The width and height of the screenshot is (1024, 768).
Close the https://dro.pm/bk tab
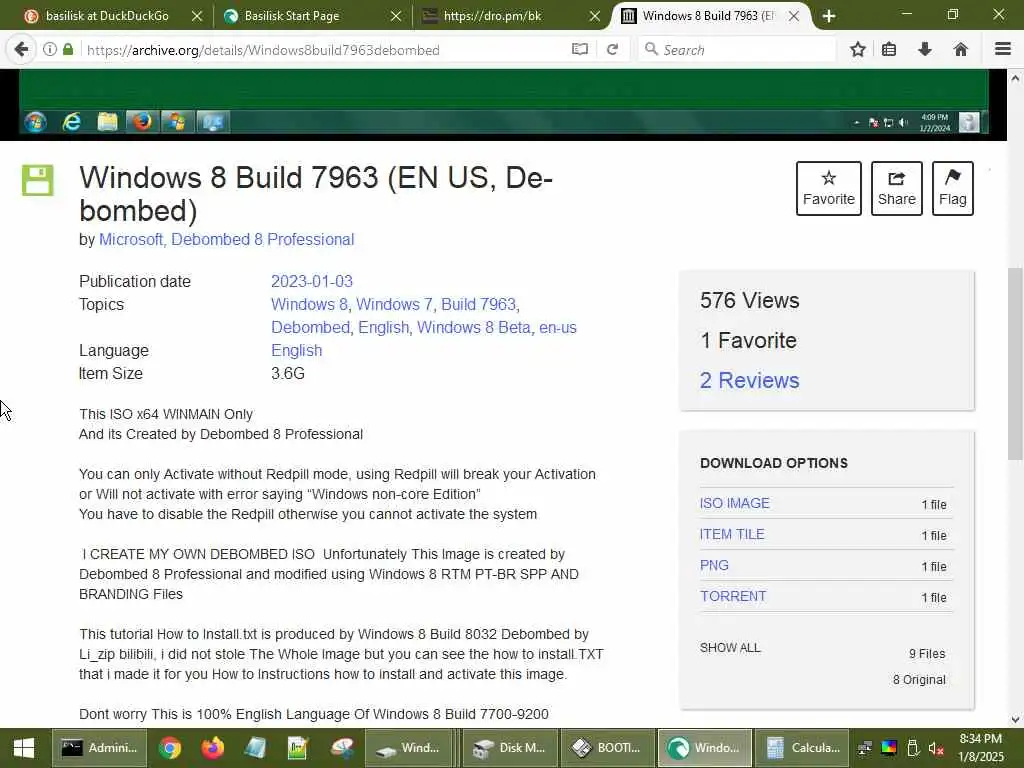tap(594, 16)
